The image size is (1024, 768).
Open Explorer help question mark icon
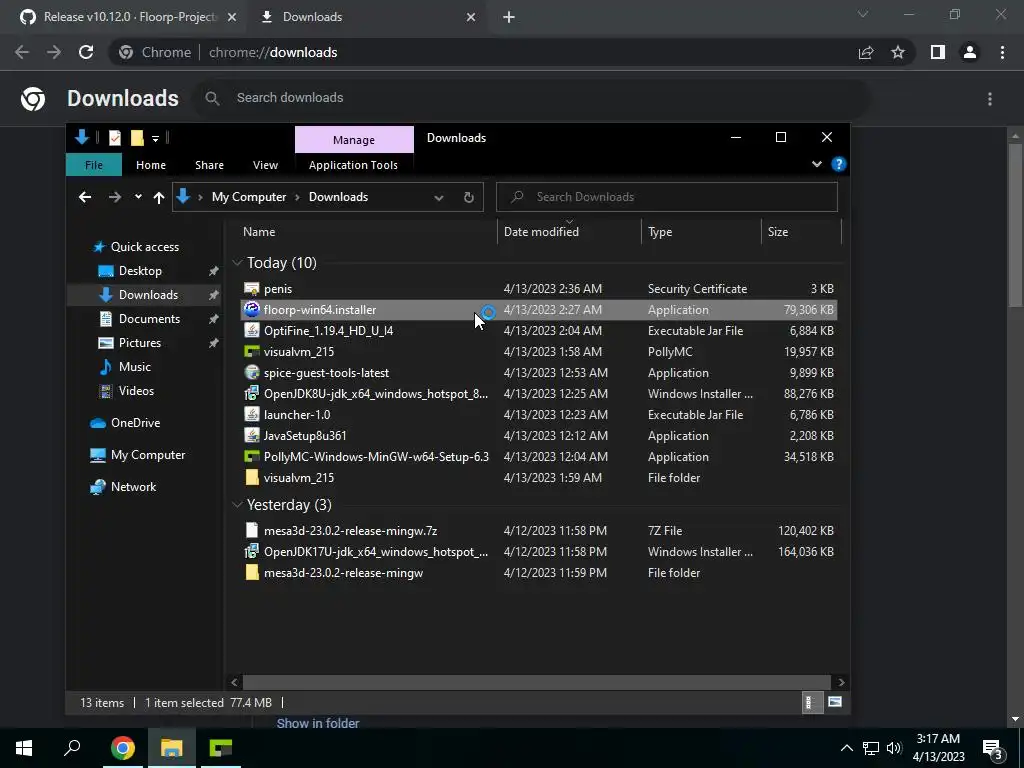pyautogui.click(x=839, y=164)
